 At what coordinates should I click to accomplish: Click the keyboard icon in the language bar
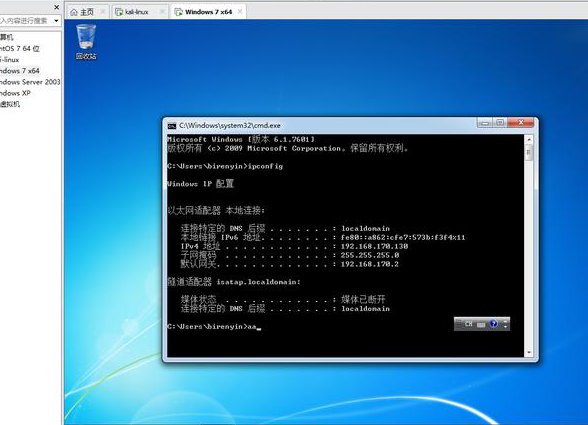tap(481, 324)
